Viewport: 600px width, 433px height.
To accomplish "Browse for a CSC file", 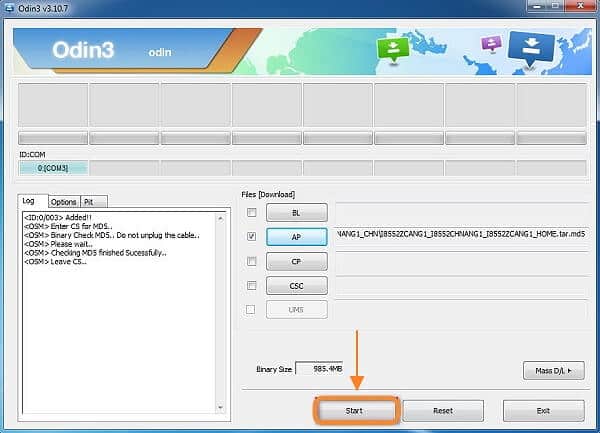I will point(297,286).
